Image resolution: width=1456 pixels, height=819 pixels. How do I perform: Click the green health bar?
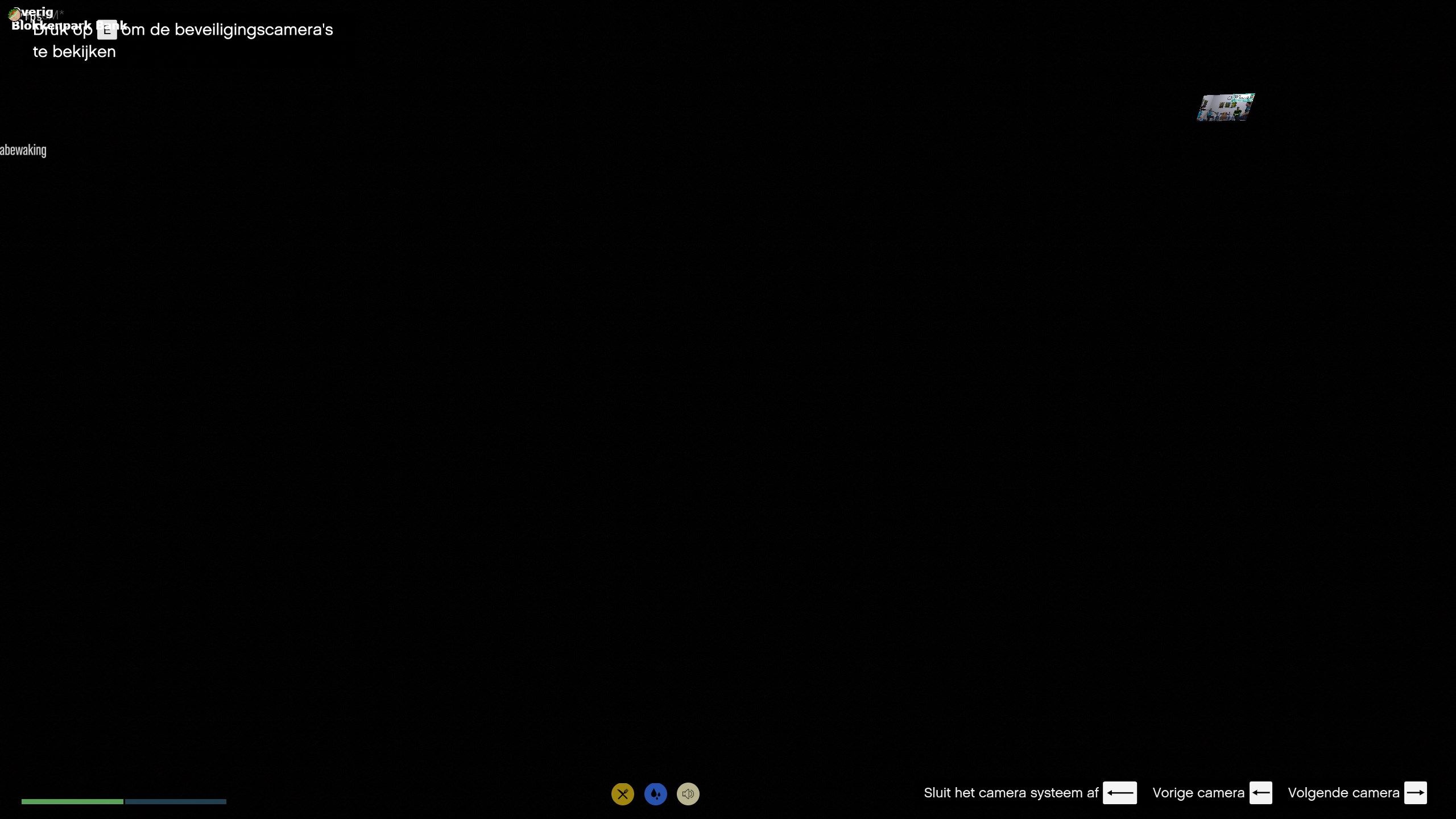click(72, 801)
